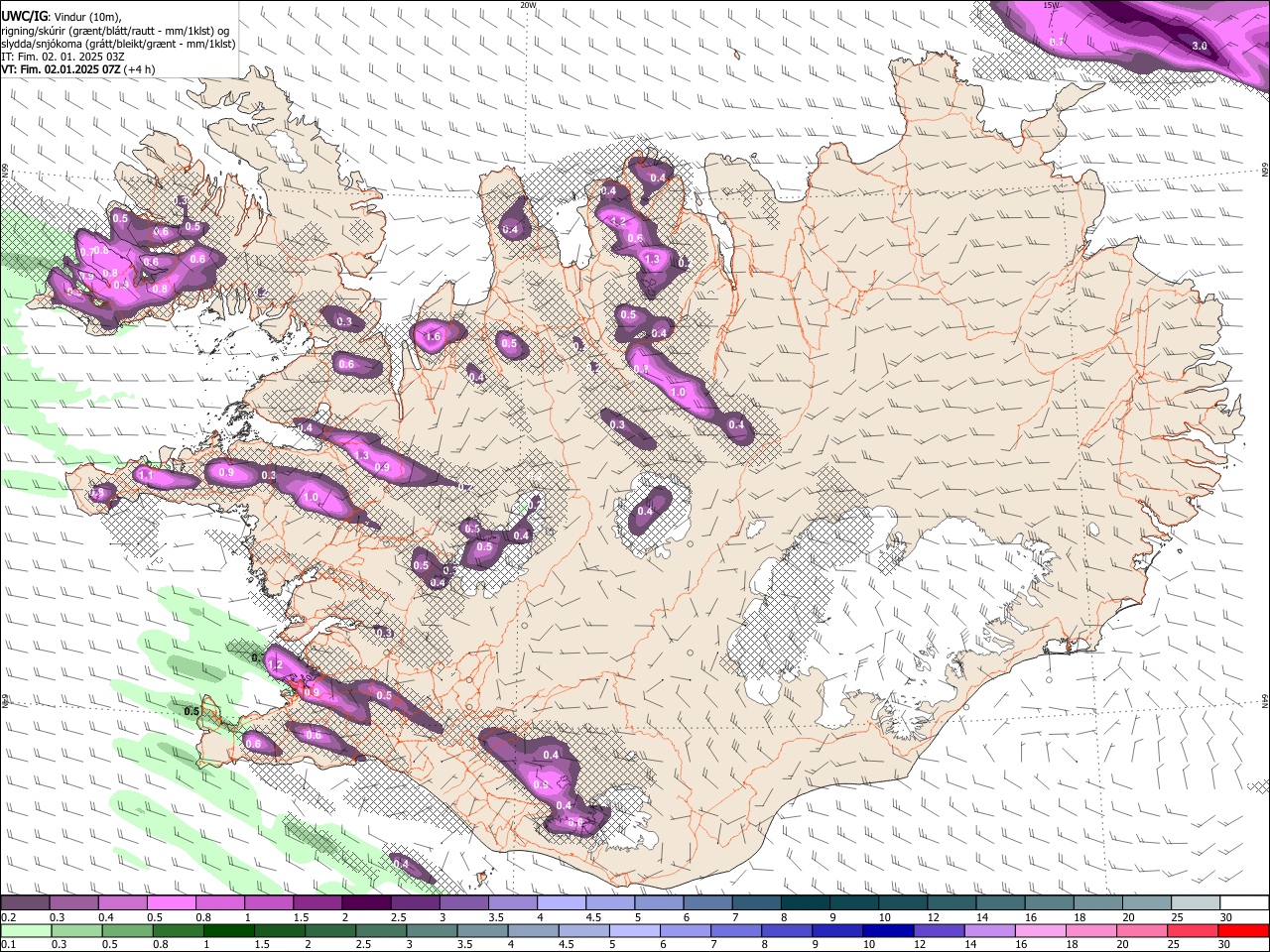Select the slate blue 6–7 swatch in top legend row
The height and width of the screenshot is (952, 1270).
pyautogui.click(x=708, y=903)
